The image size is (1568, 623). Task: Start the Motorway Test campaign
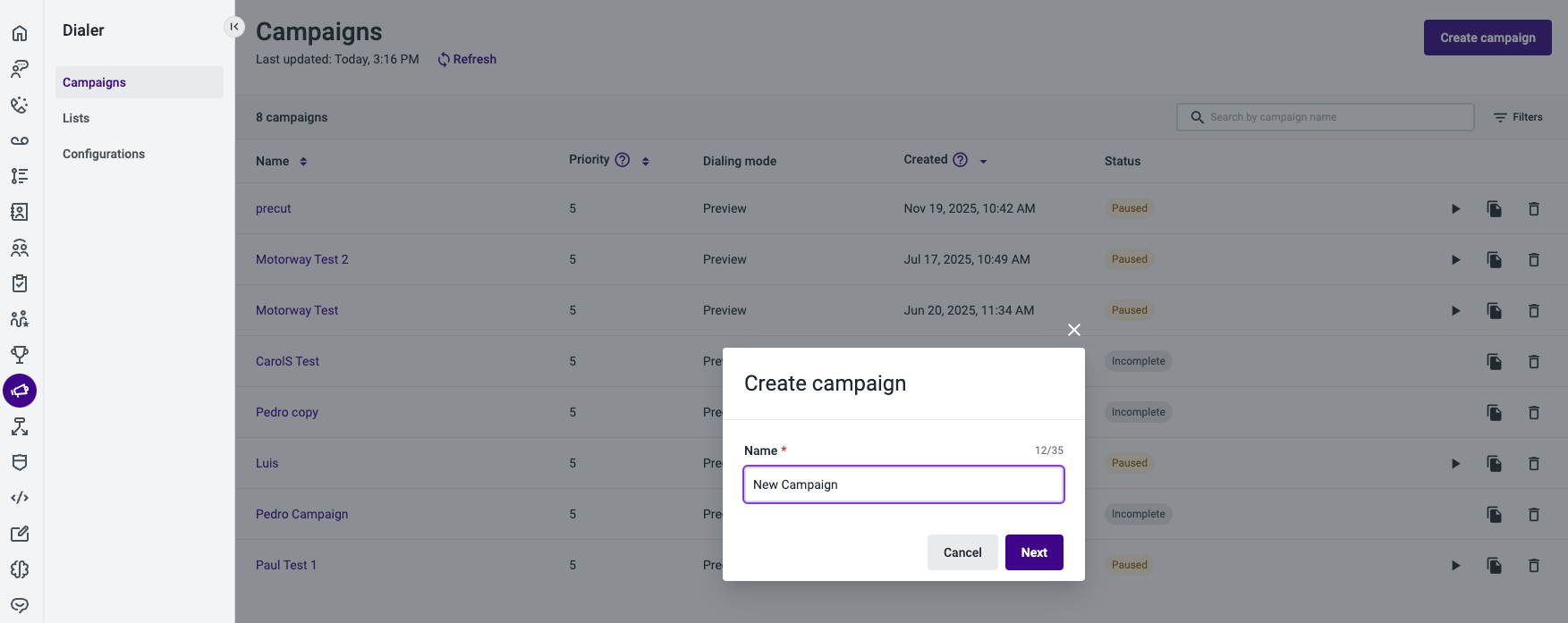click(x=1455, y=311)
